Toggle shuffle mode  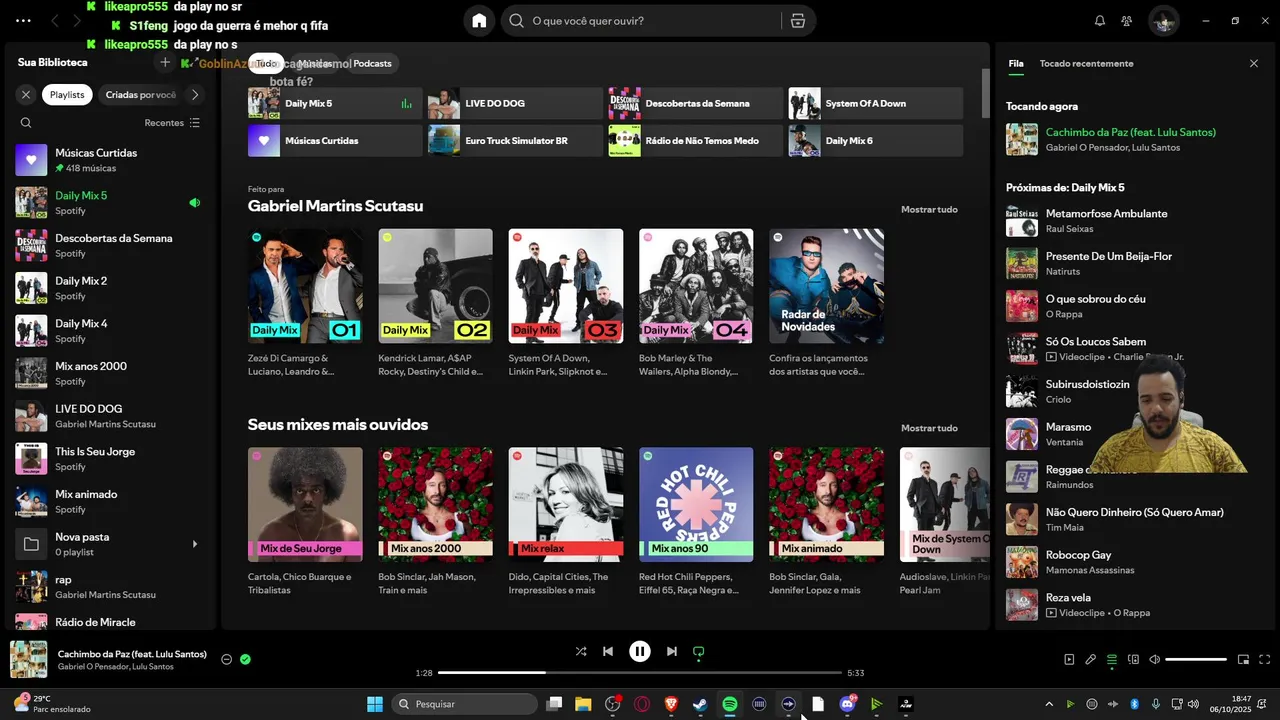click(581, 651)
